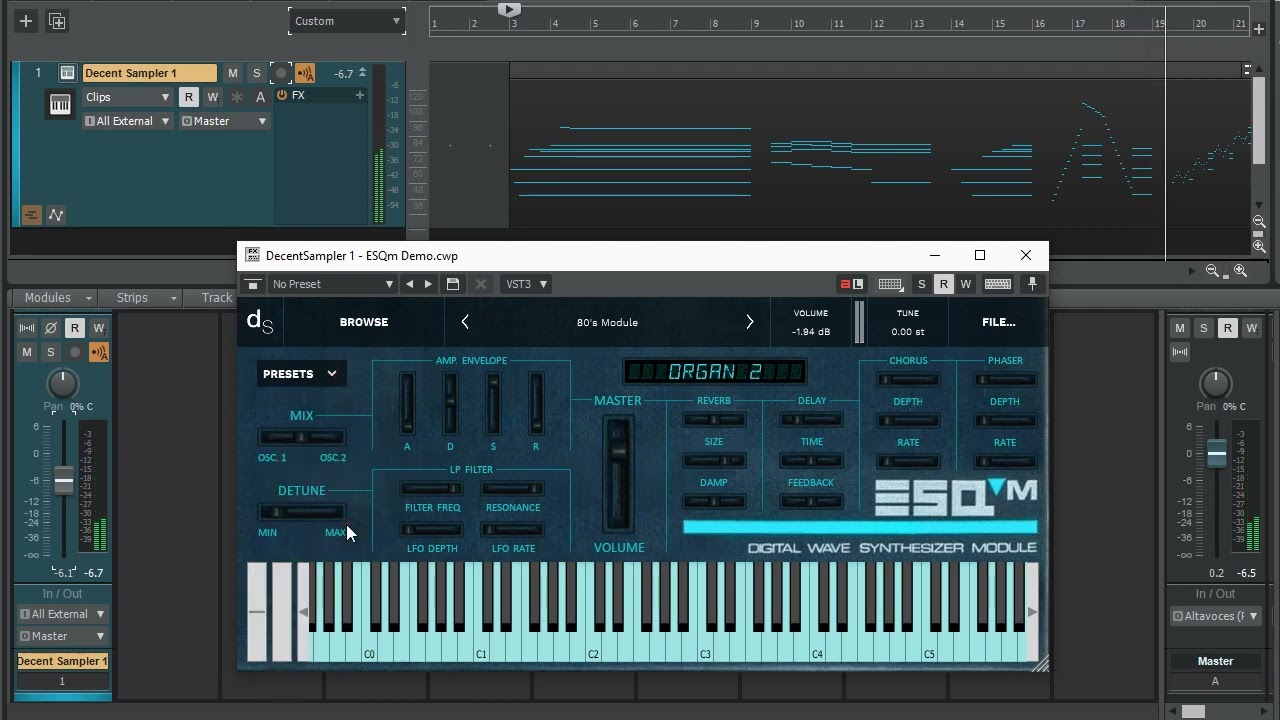Go to next plugin preset arrow
Viewport: 1280px width, 720px height.
[x=428, y=284]
